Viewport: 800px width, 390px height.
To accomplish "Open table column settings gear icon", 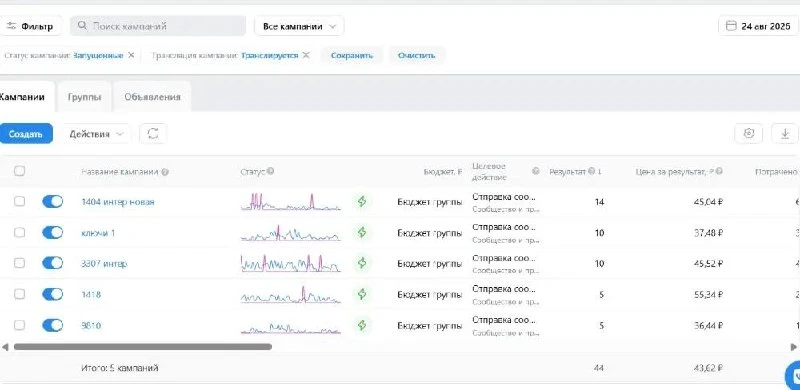I will [x=748, y=133].
